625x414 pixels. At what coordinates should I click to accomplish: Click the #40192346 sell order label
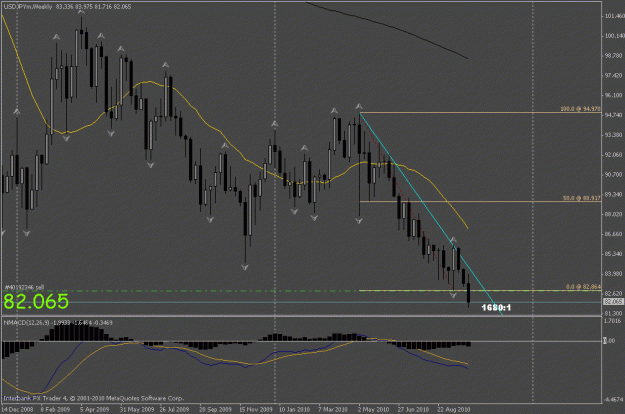tap(24, 287)
